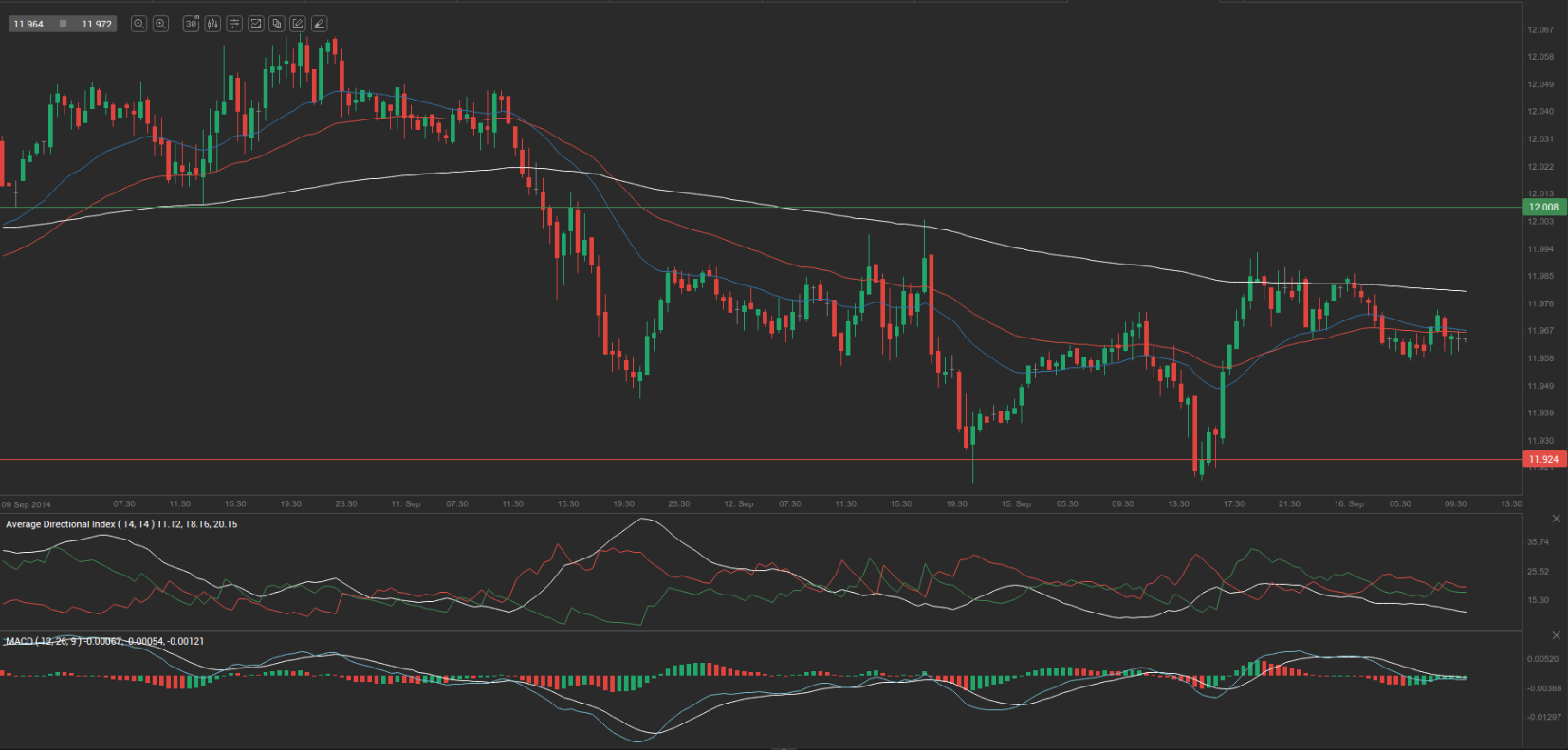Click the zoom out magnifier icon
The width and height of the screenshot is (1568, 750).
click(138, 24)
